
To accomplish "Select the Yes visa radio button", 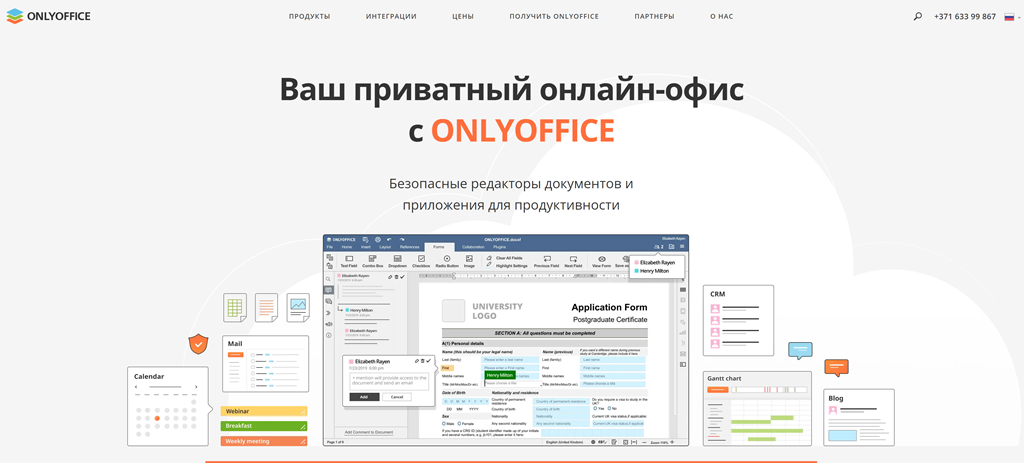I will coord(595,408).
